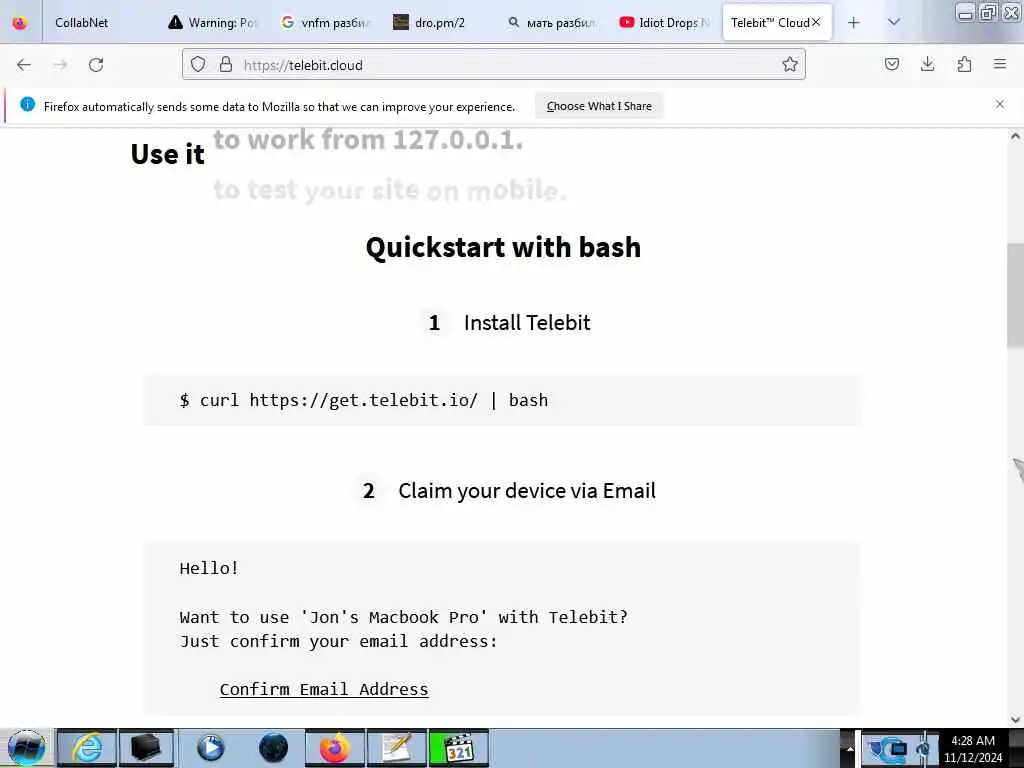This screenshot has height=768, width=1024.
Task: Go back with the browser back arrow
Action: pos(24,65)
